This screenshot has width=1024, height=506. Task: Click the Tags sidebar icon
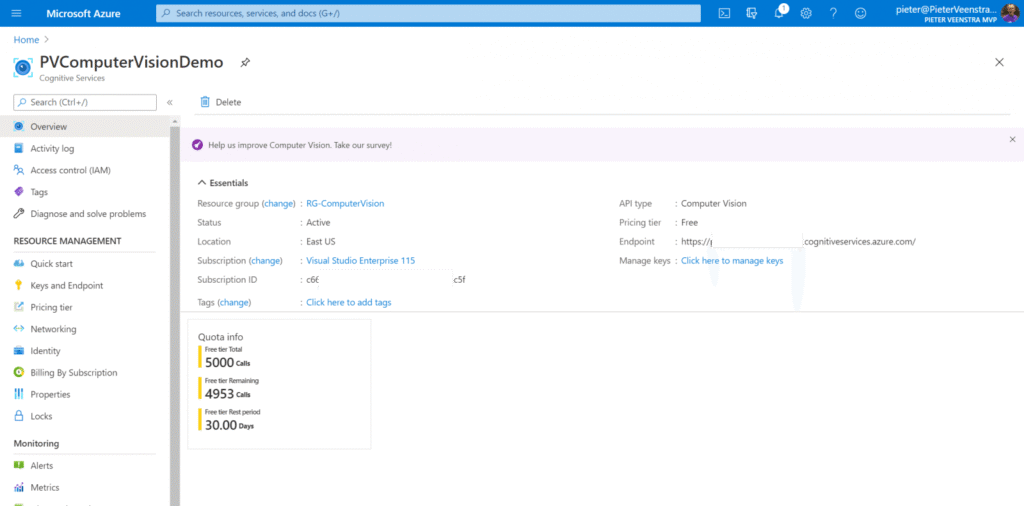[x=19, y=192]
